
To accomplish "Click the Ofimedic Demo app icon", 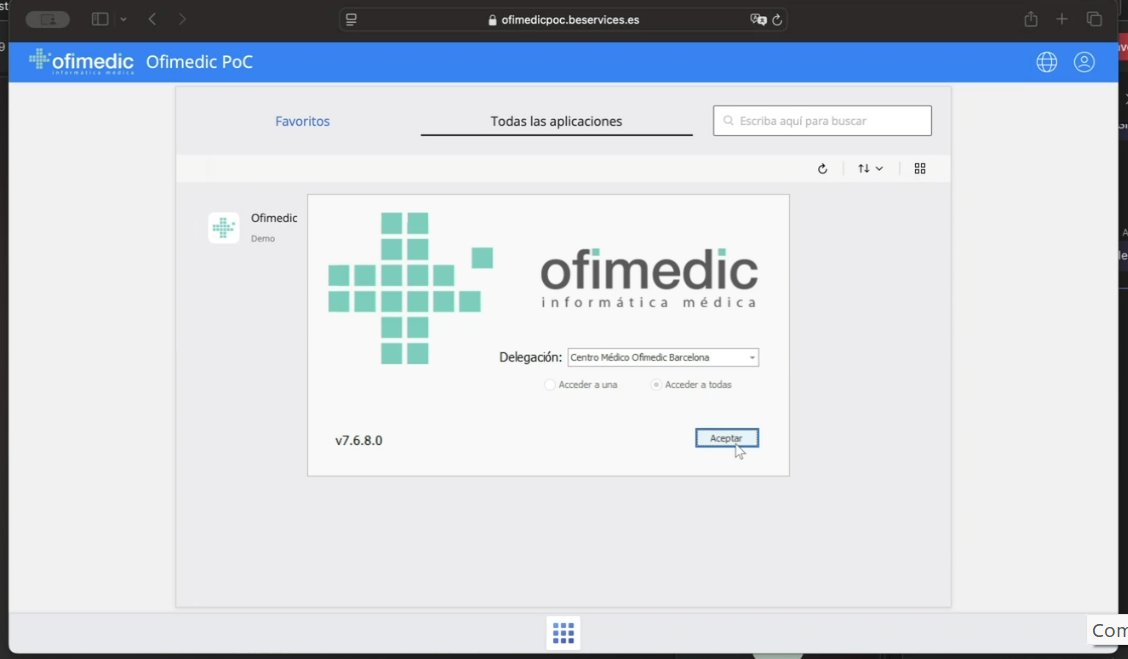I will [223, 227].
